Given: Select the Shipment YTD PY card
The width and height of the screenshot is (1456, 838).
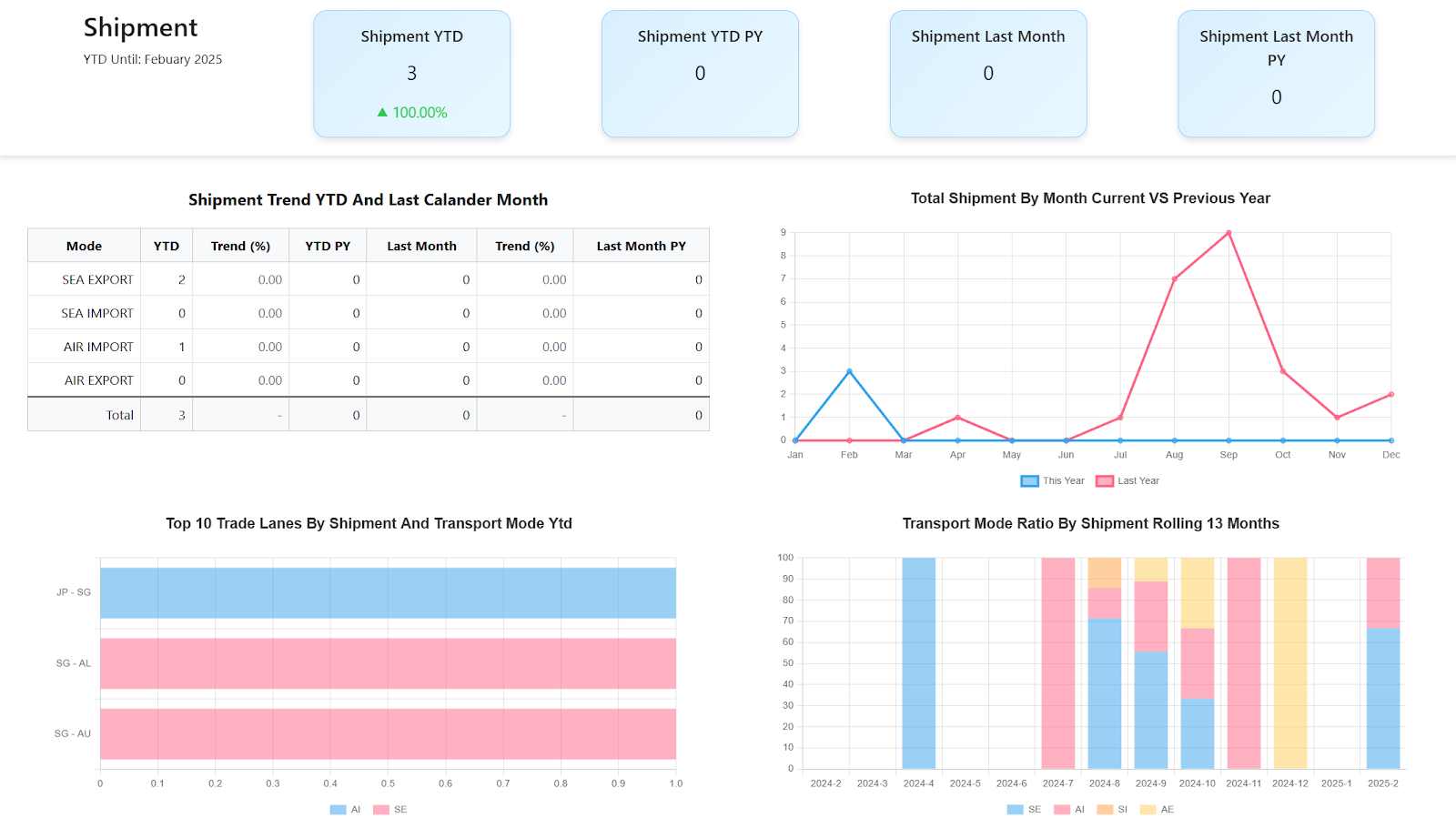Looking at the screenshot, I should (x=700, y=75).
